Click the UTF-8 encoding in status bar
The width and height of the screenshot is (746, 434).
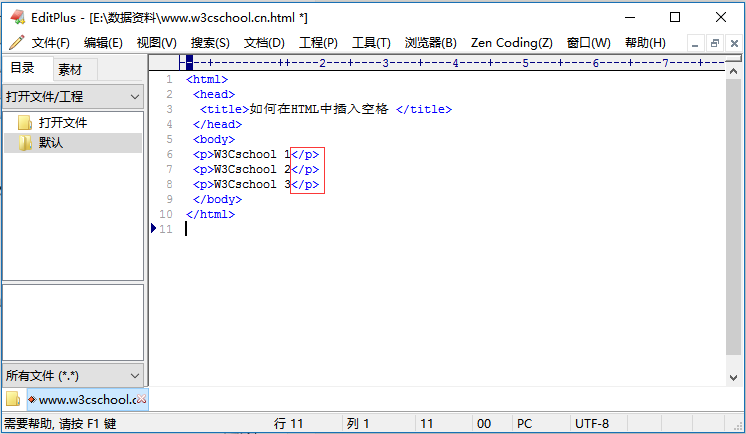pyautogui.click(x=591, y=424)
